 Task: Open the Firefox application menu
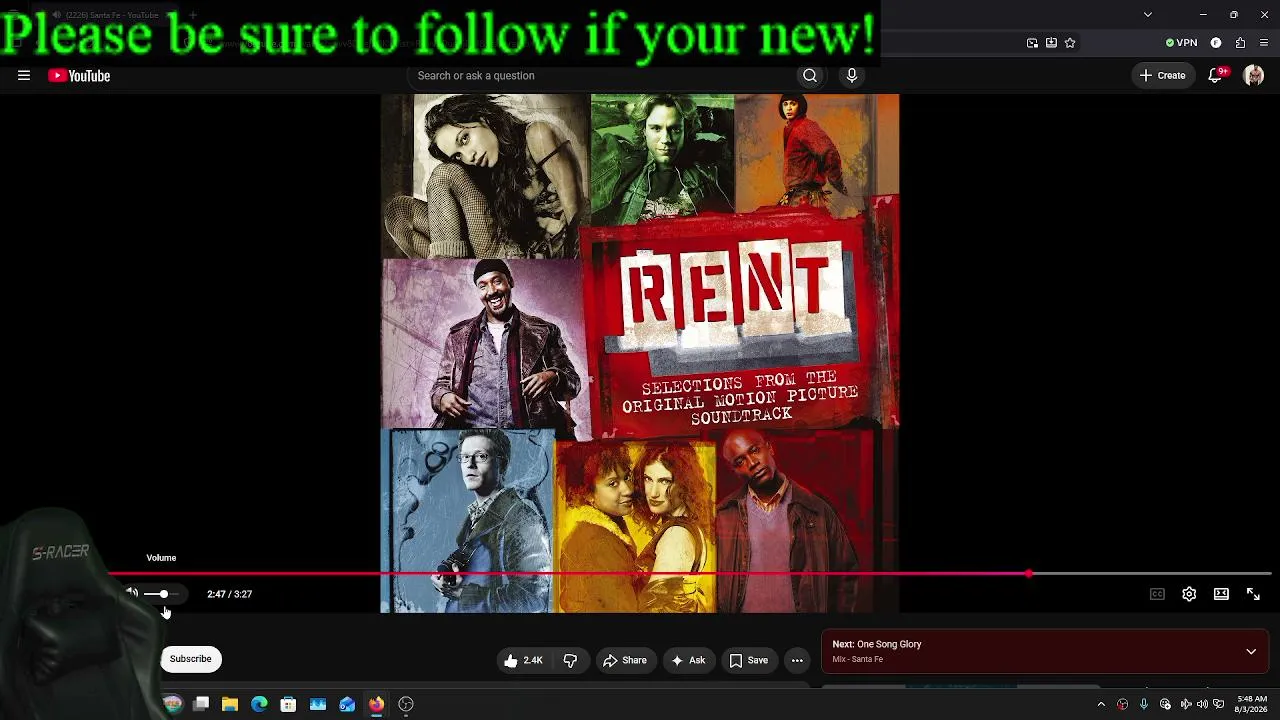[1265, 43]
